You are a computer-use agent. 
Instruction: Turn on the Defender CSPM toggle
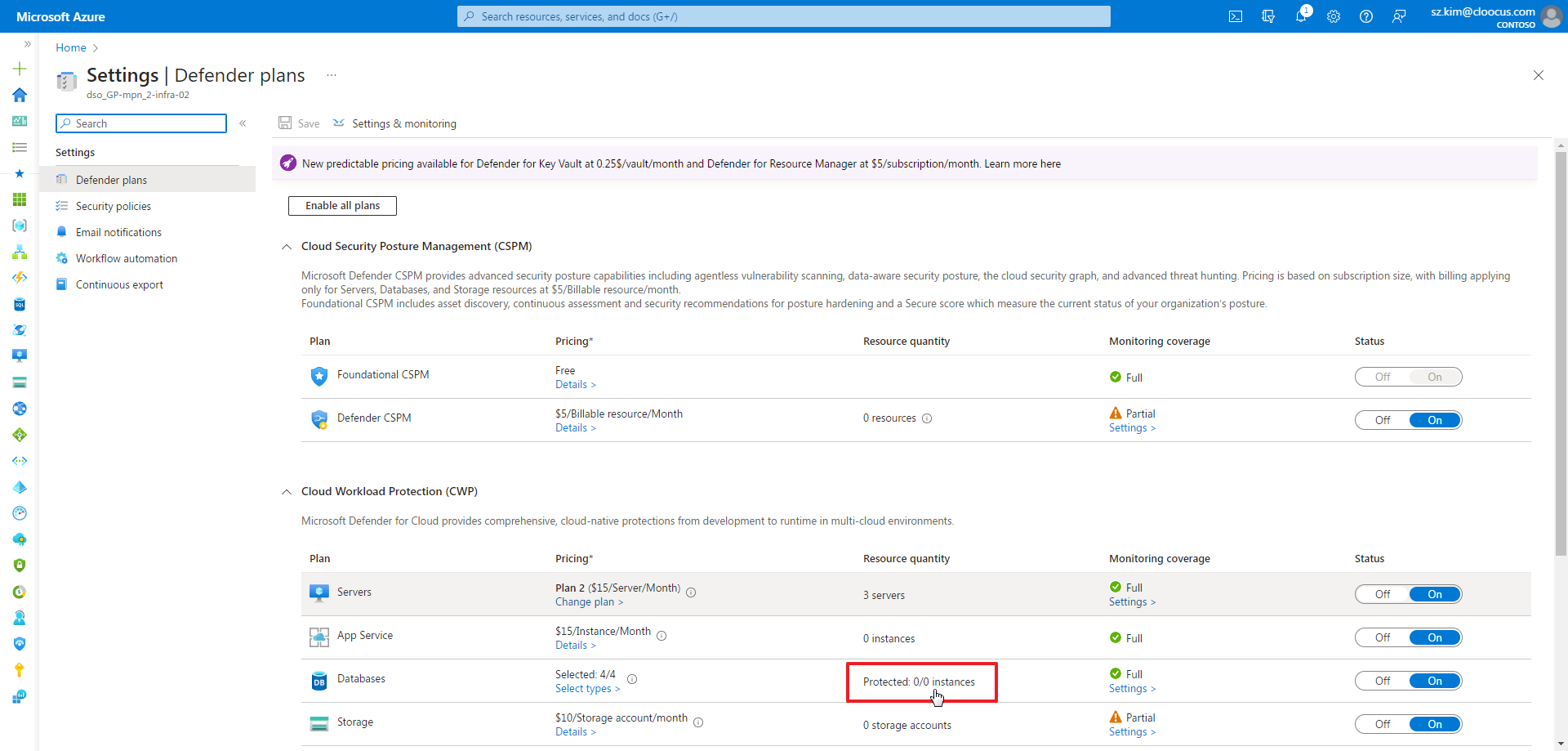1435,420
